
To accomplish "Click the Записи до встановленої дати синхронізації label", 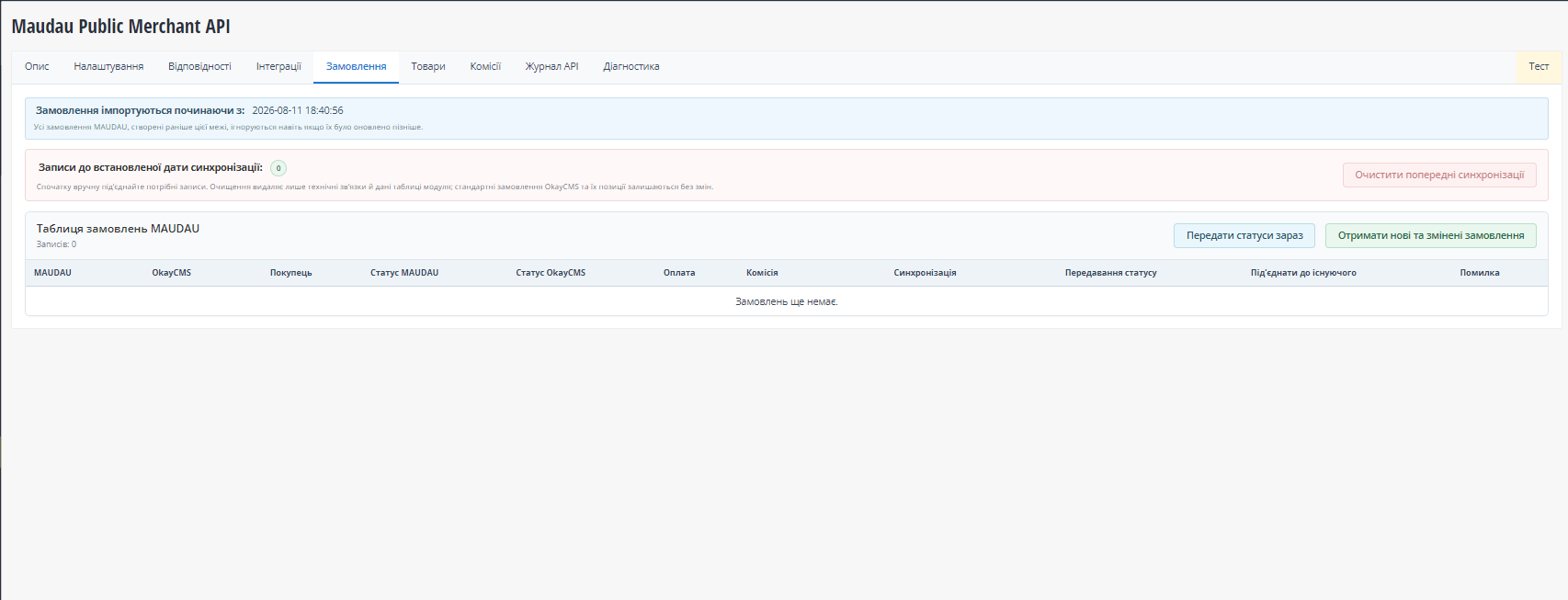I will 151,168.
